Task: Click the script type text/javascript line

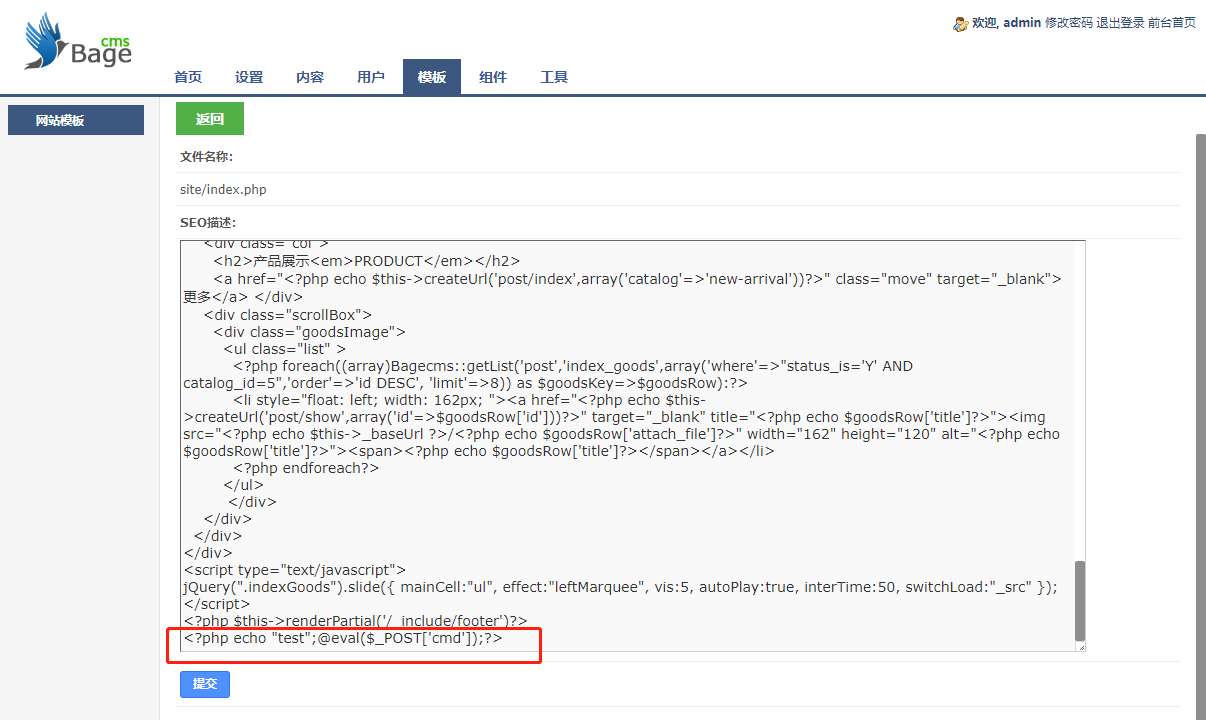Action: pos(295,570)
